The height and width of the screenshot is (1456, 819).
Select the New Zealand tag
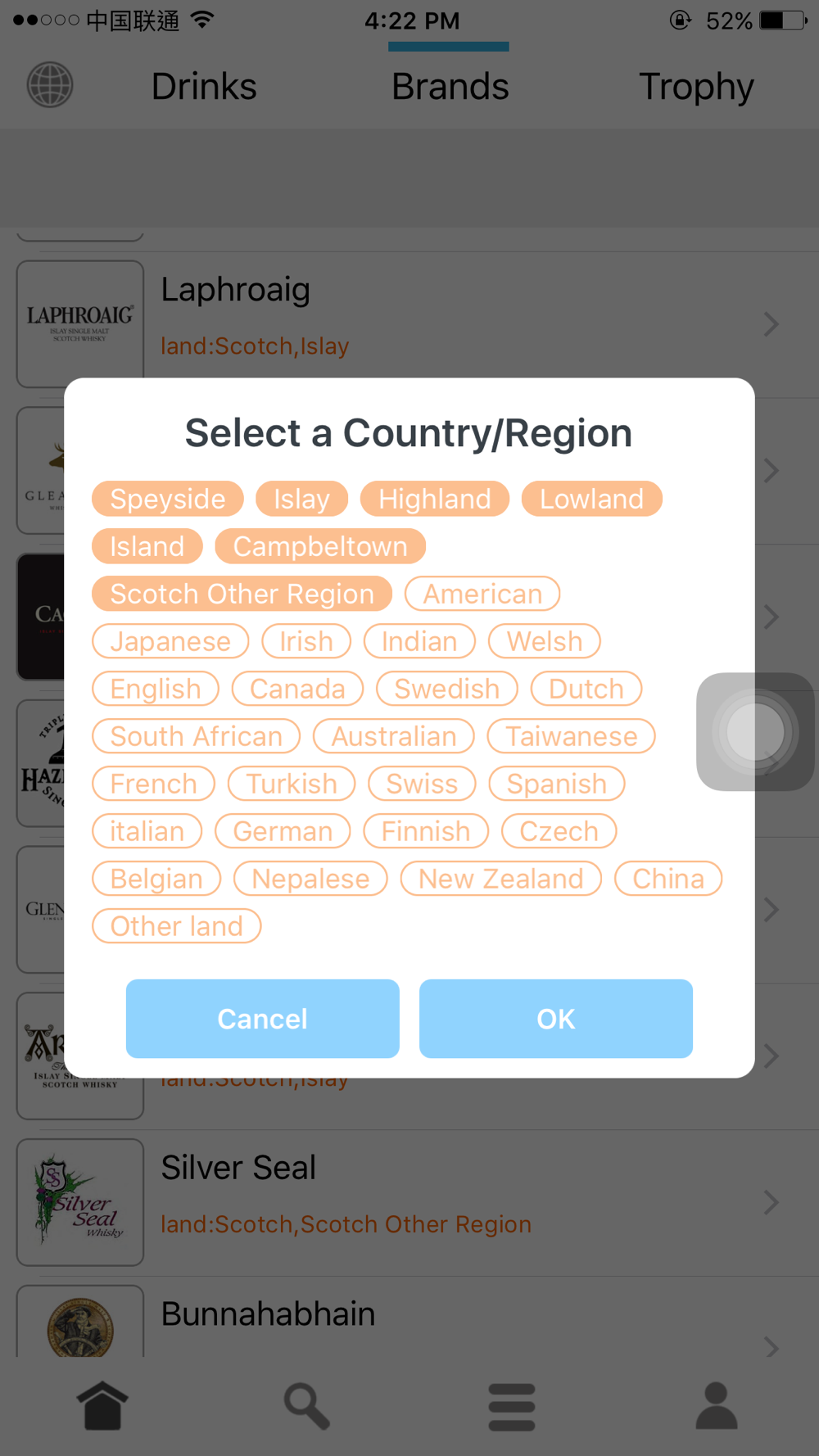(500, 879)
